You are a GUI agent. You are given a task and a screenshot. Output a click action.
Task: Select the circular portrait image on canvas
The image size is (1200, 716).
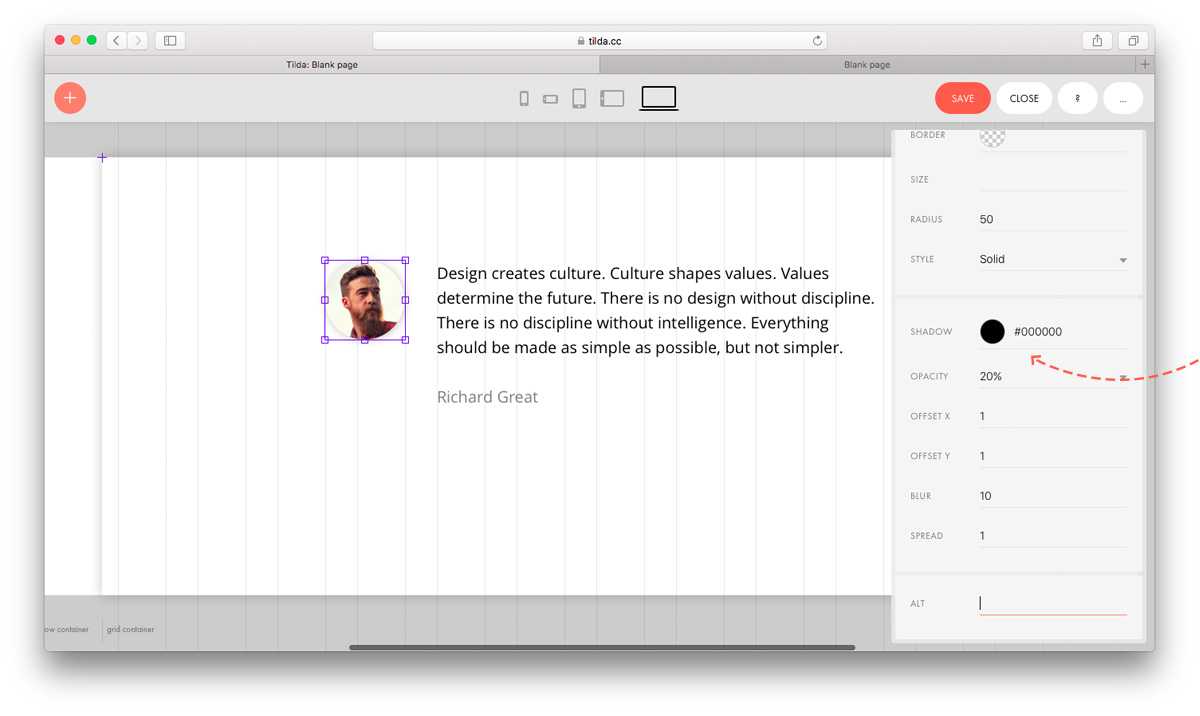click(x=365, y=300)
